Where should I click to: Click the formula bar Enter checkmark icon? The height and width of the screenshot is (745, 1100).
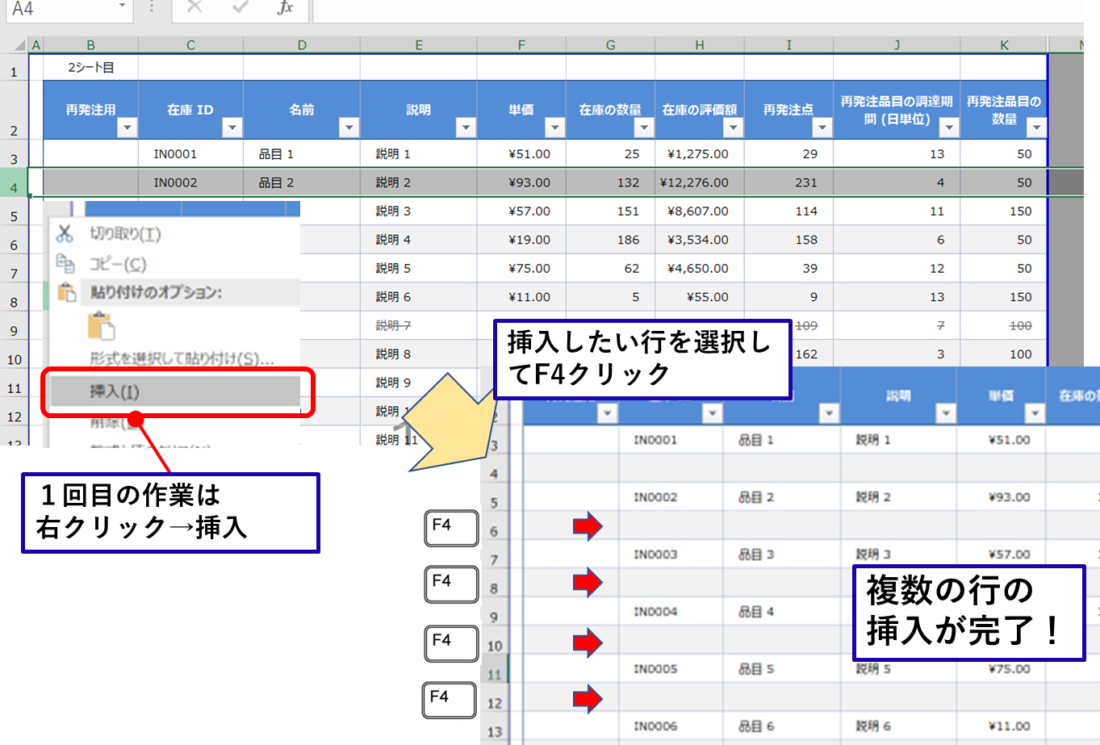[x=240, y=7]
